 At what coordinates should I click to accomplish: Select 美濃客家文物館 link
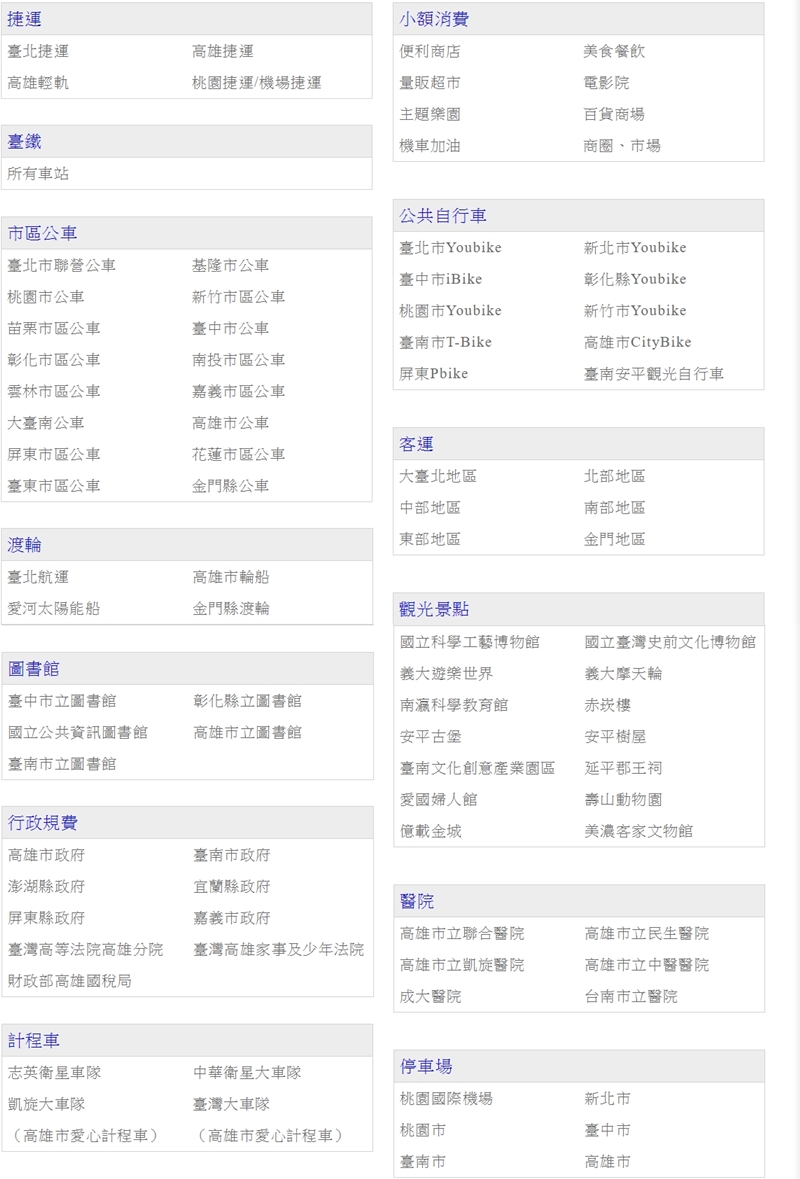(639, 832)
